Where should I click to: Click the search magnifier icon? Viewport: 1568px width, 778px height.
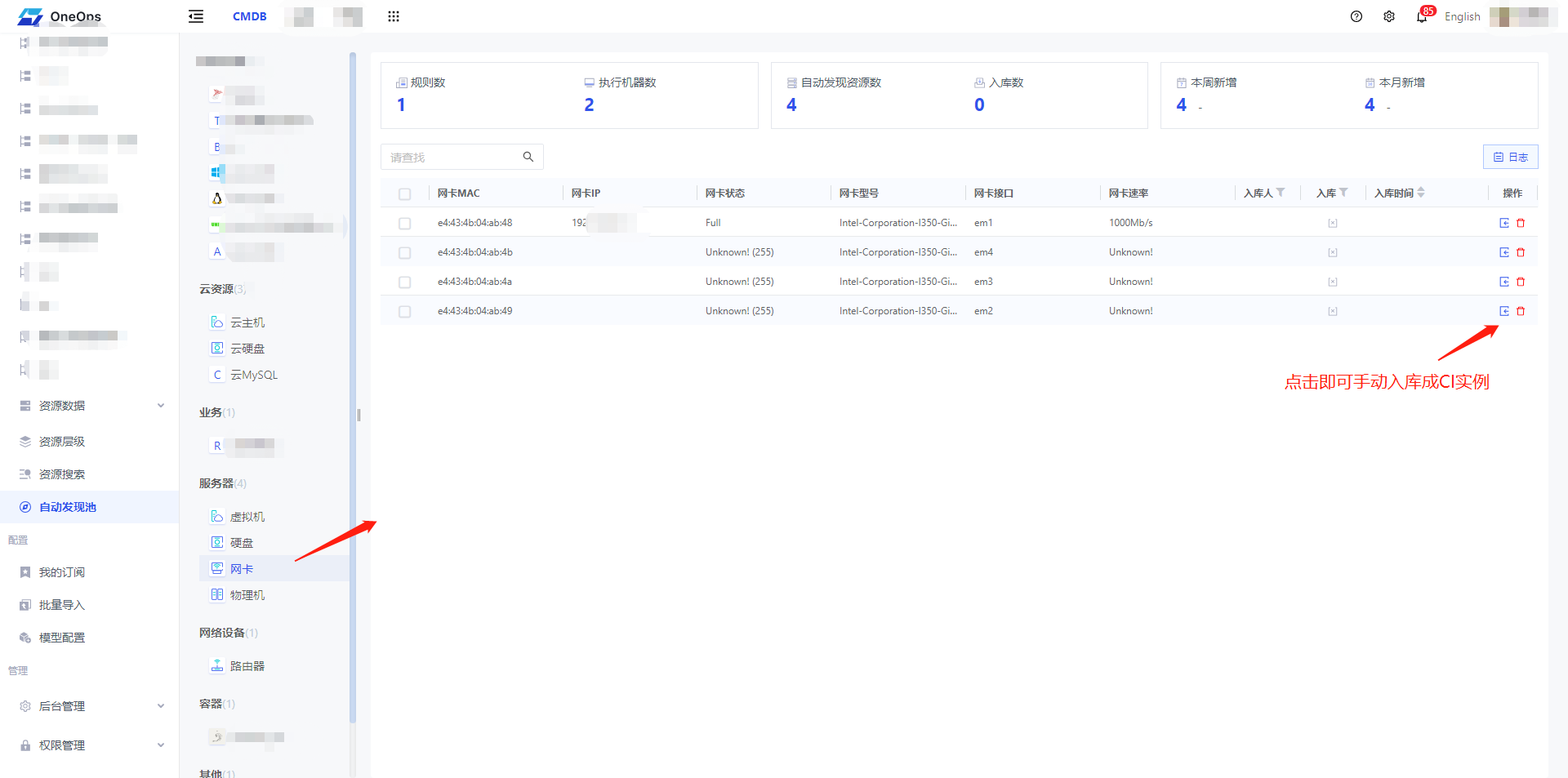coord(528,157)
